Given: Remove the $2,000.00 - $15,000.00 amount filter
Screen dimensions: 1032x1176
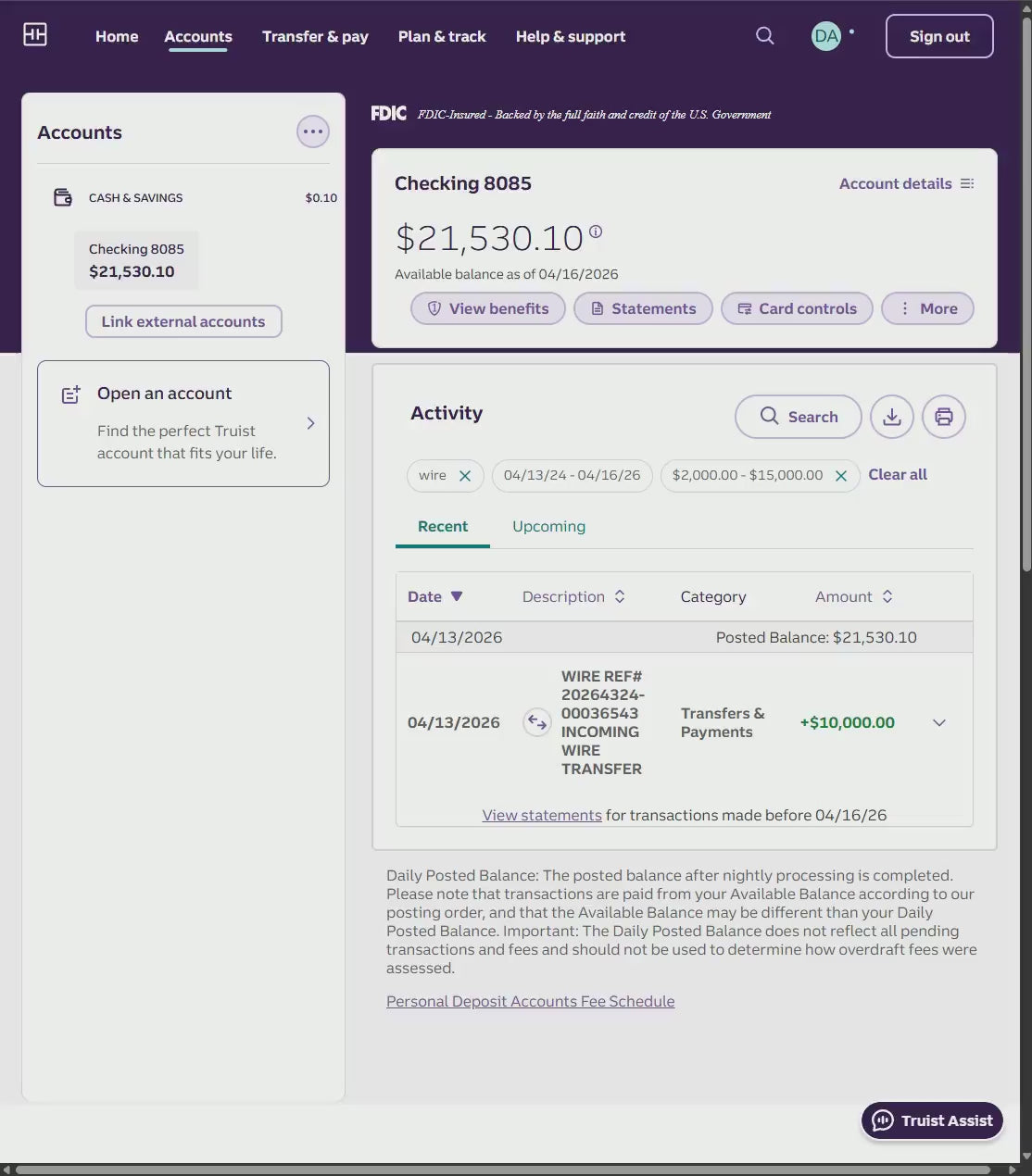Looking at the screenshot, I should point(841,475).
